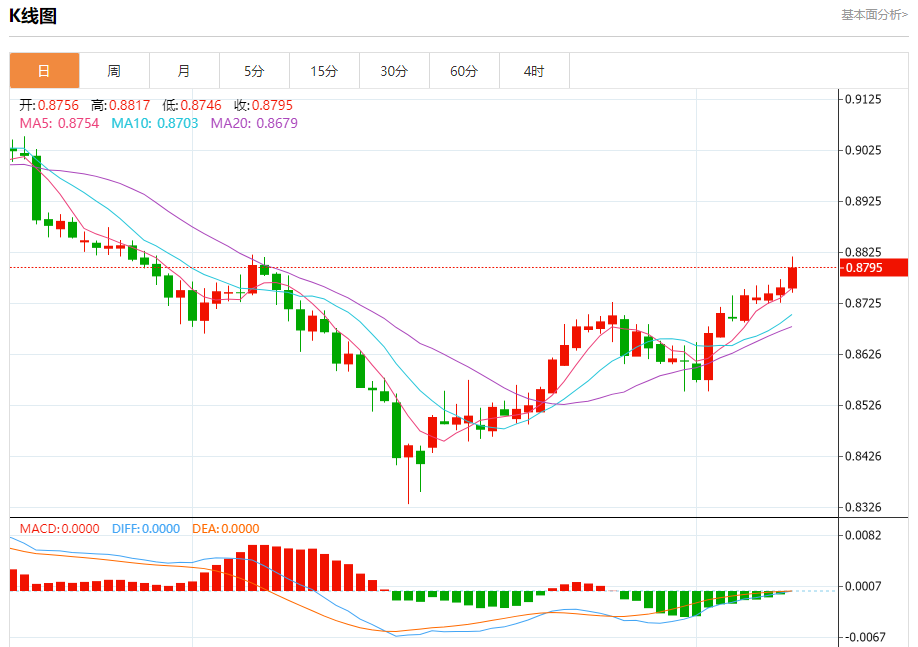Open the 5分 interval tab

click(x=254, y=71)
